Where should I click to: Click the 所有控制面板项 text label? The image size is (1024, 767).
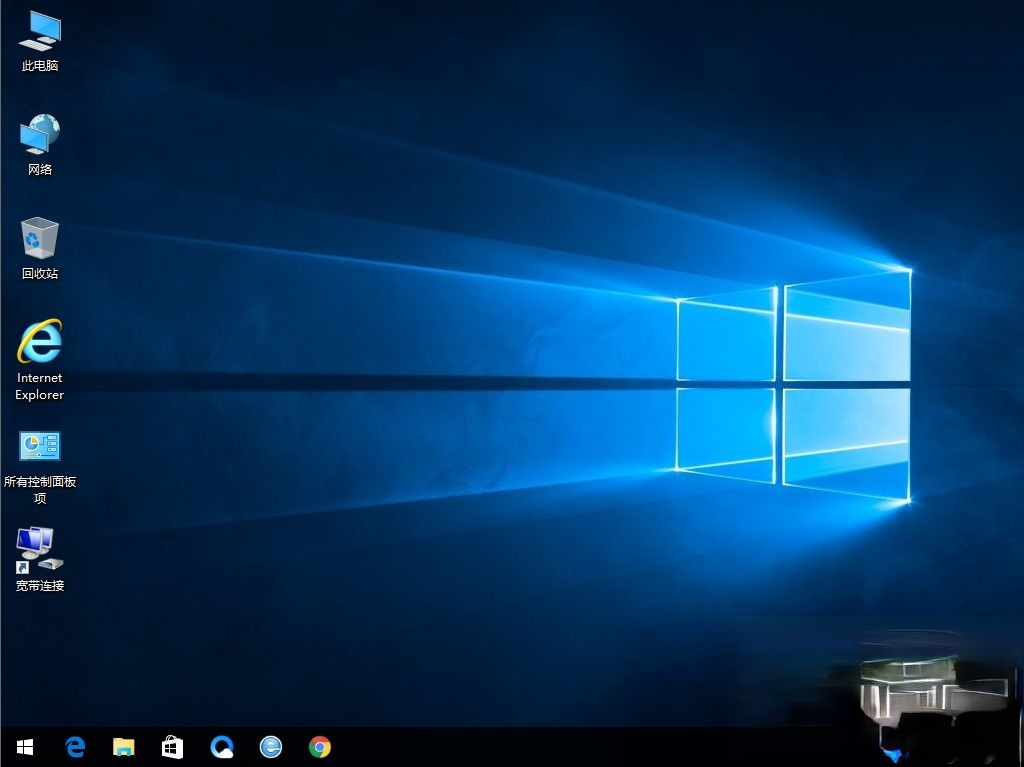(x=40, y=489)
